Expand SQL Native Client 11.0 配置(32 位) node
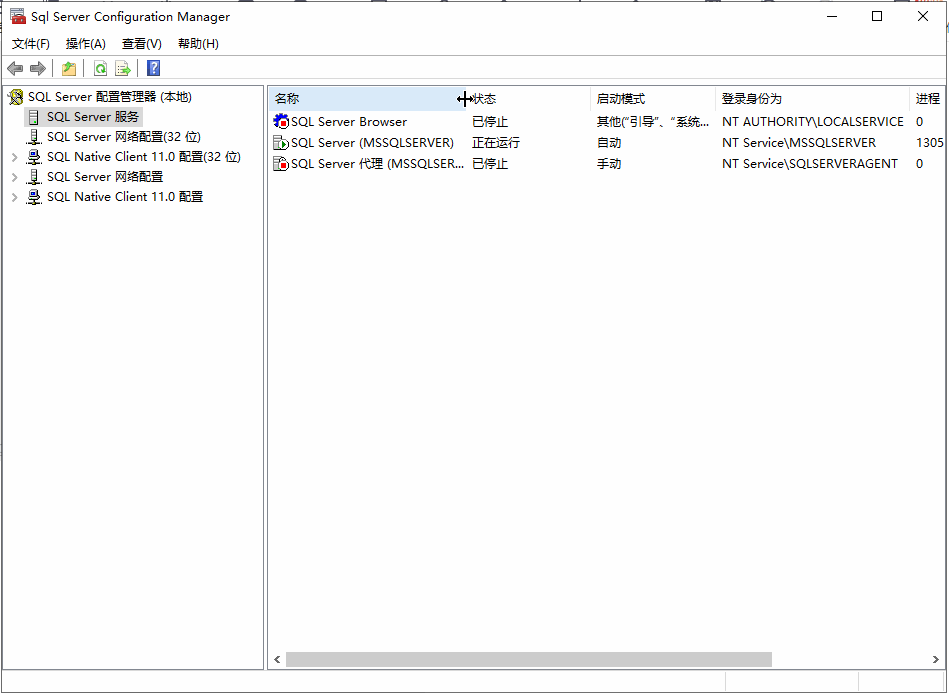This screenshot has width=949, height=693. [15, 157]
